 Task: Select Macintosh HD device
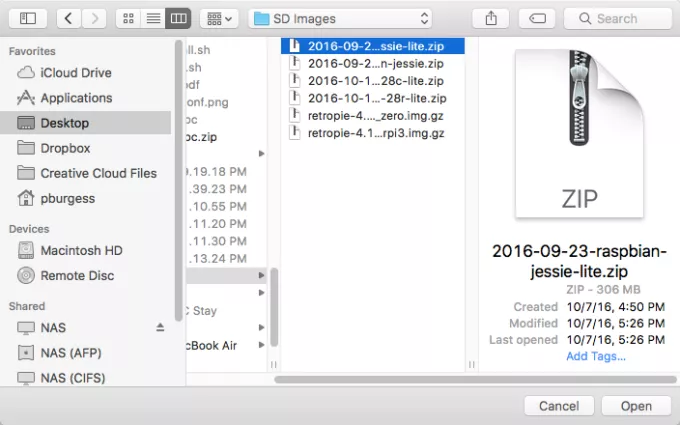(81, 250)
